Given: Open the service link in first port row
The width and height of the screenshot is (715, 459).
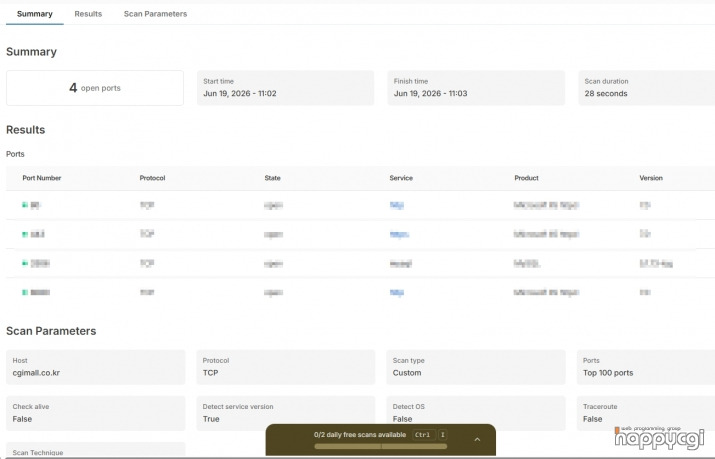Looking at the screenshot, I should 397,206.
